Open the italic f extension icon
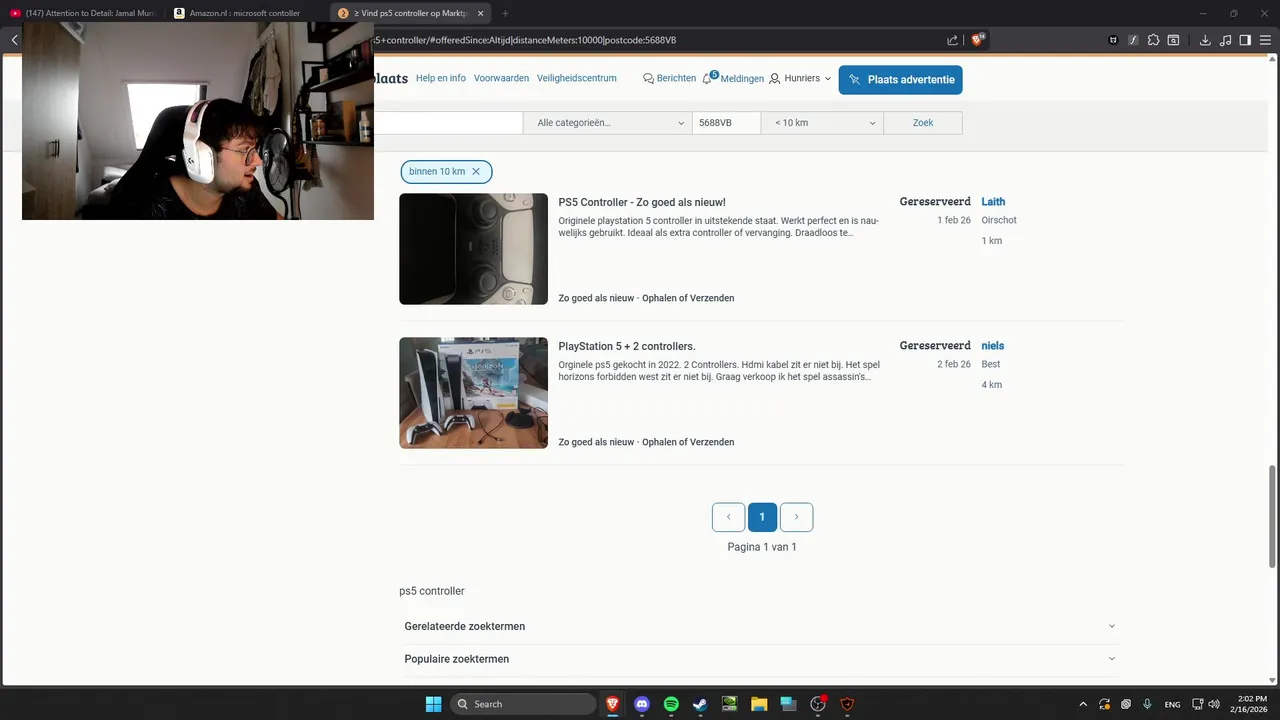 click(1133, 40)
